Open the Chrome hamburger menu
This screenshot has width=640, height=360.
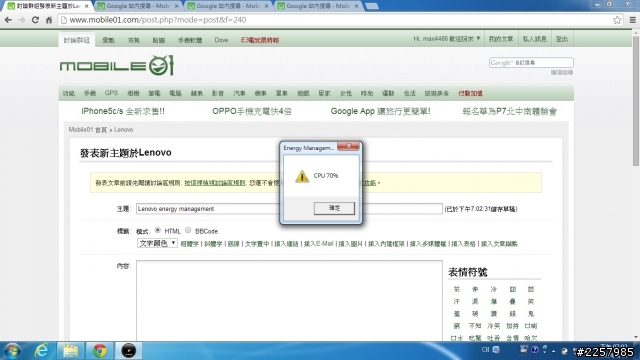pyautogui.click(x=633, y=20)
